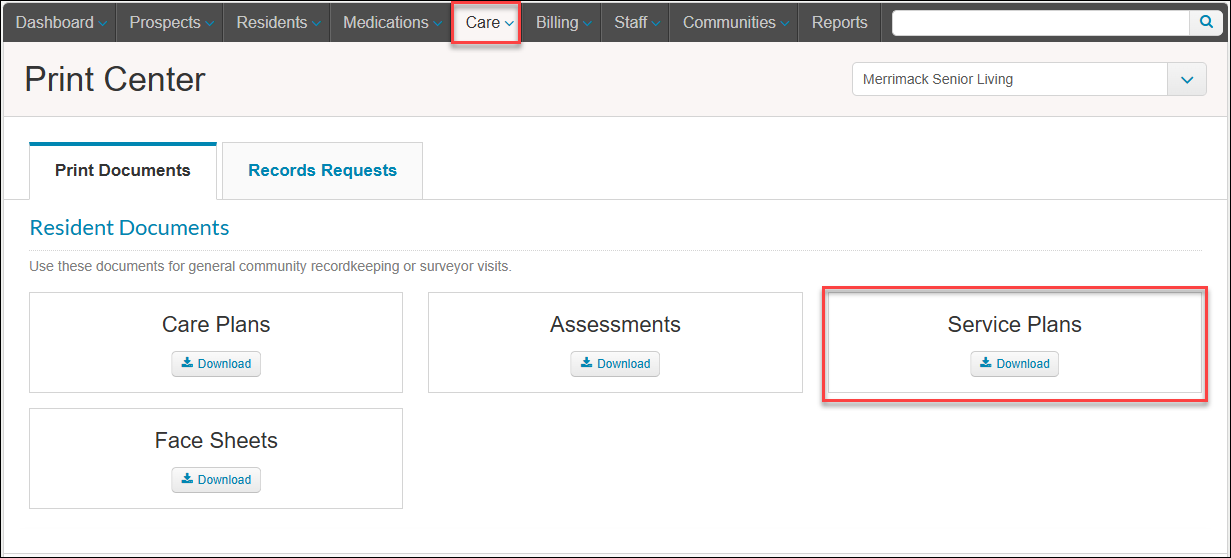The width and height of the screenshot is (1231, 558).
Task: Switch to the Print Documents tab
Action: pos(123,171)
